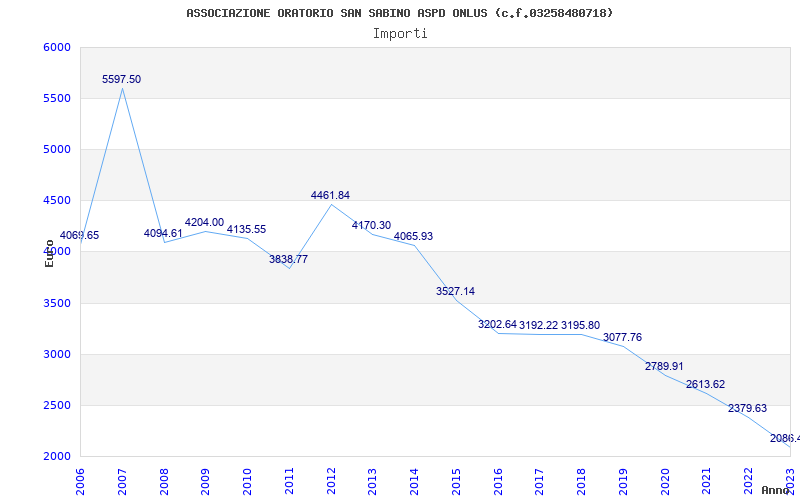Click the 3838.77 data label
The height and width of the screenshot is (500, 800).
(x=289, y=259)
